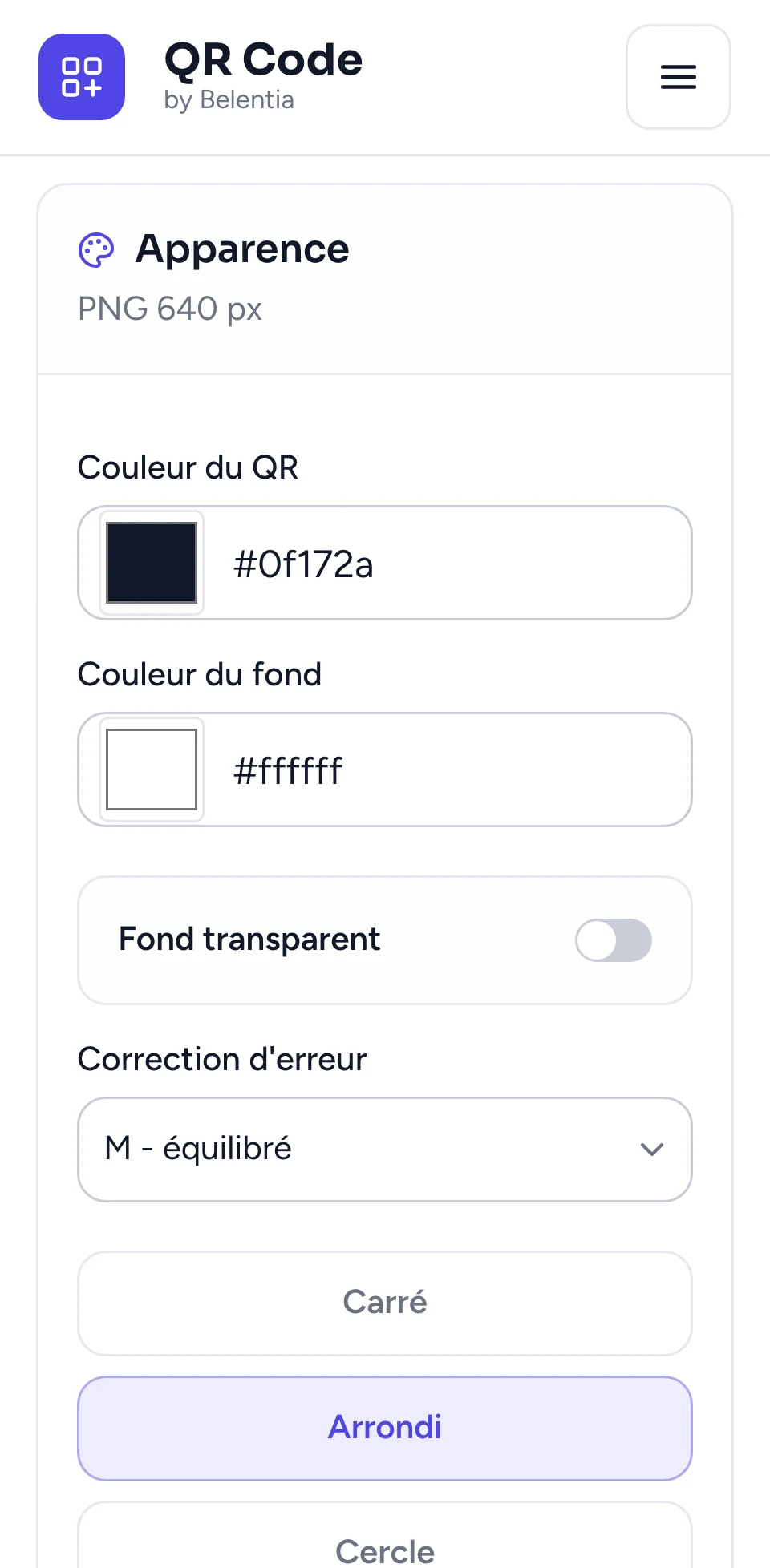Click the QR Code title text
This screenshot has height=1568, width=770.
[263, 60]
